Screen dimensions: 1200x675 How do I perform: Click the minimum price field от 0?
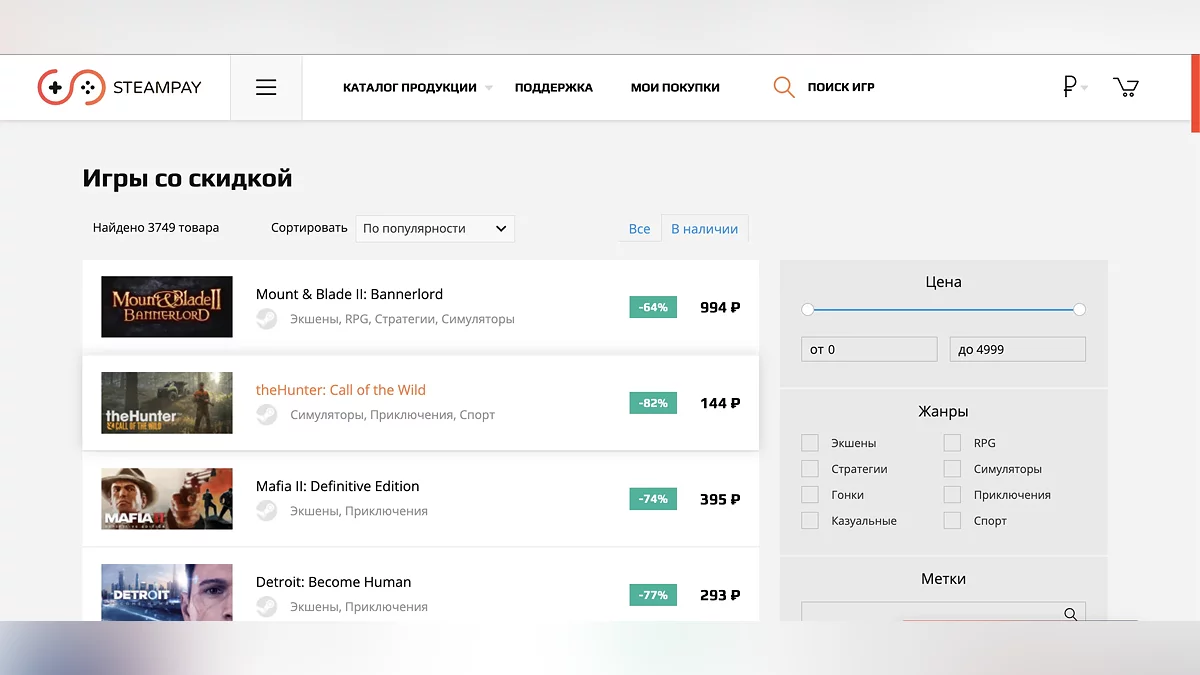tap(869, 349)
